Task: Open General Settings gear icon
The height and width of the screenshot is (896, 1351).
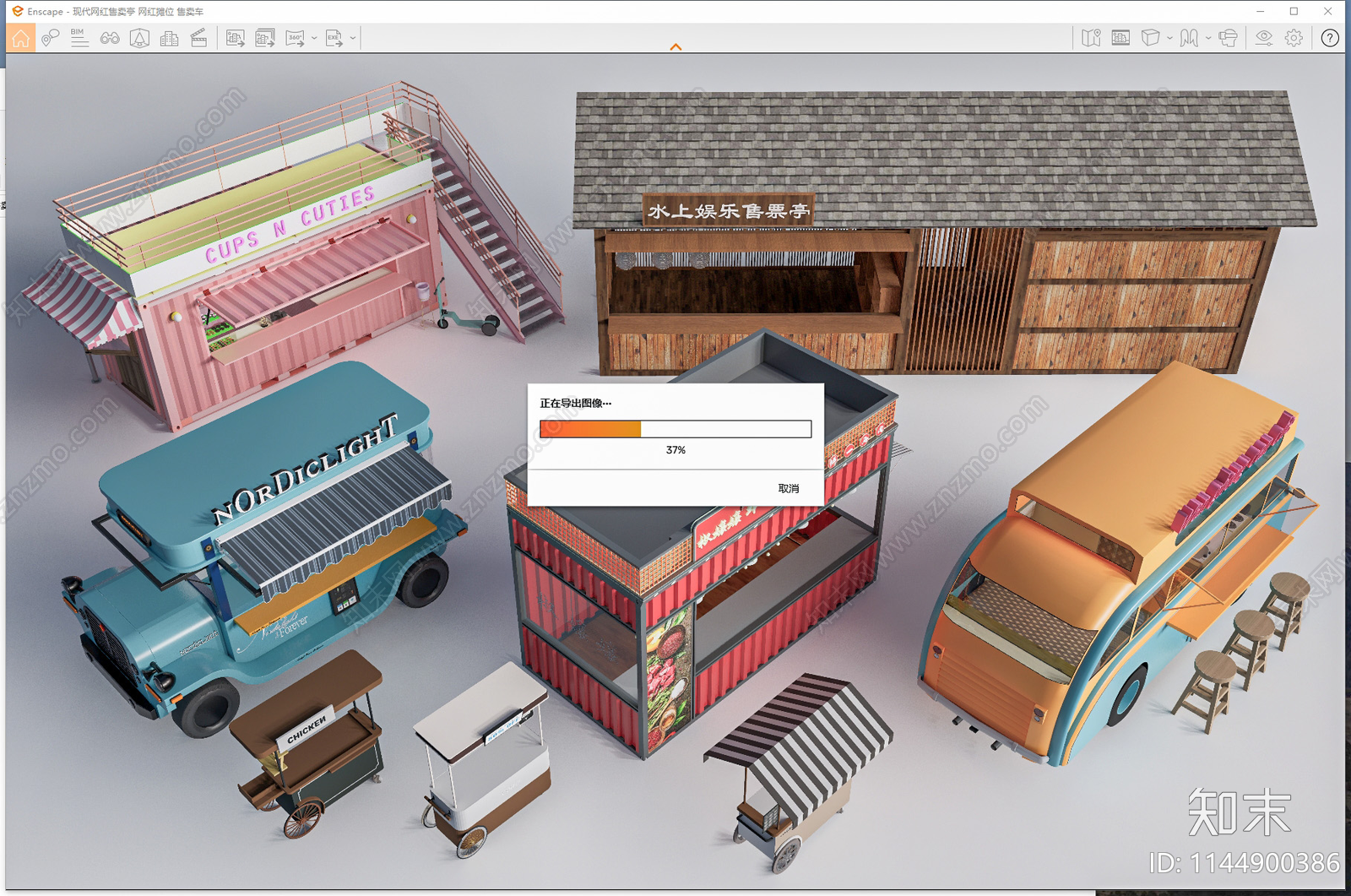Action: click(1294, 38)
